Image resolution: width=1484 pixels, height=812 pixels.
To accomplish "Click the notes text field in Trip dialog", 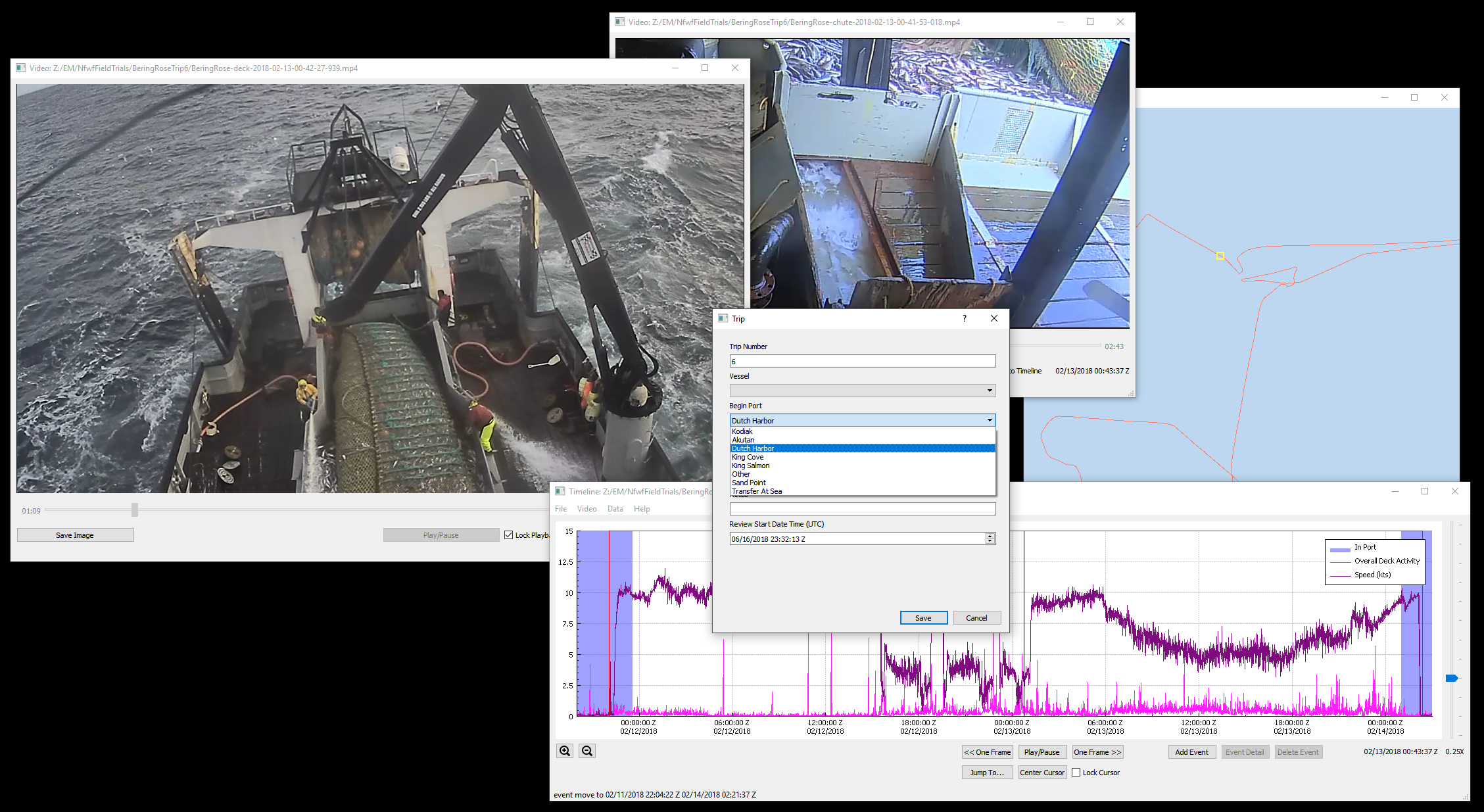I will click(863, 509).
